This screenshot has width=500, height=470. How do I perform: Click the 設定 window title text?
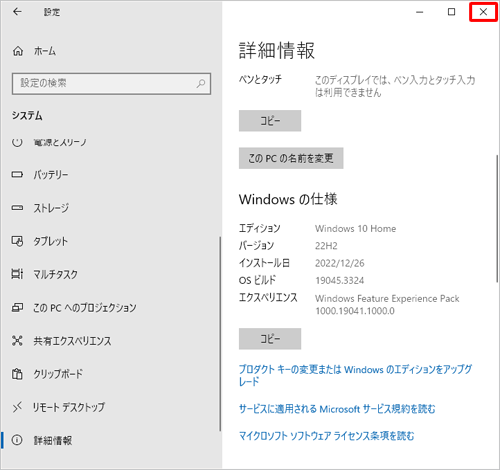pyautogui.click(x=52, y=12)
